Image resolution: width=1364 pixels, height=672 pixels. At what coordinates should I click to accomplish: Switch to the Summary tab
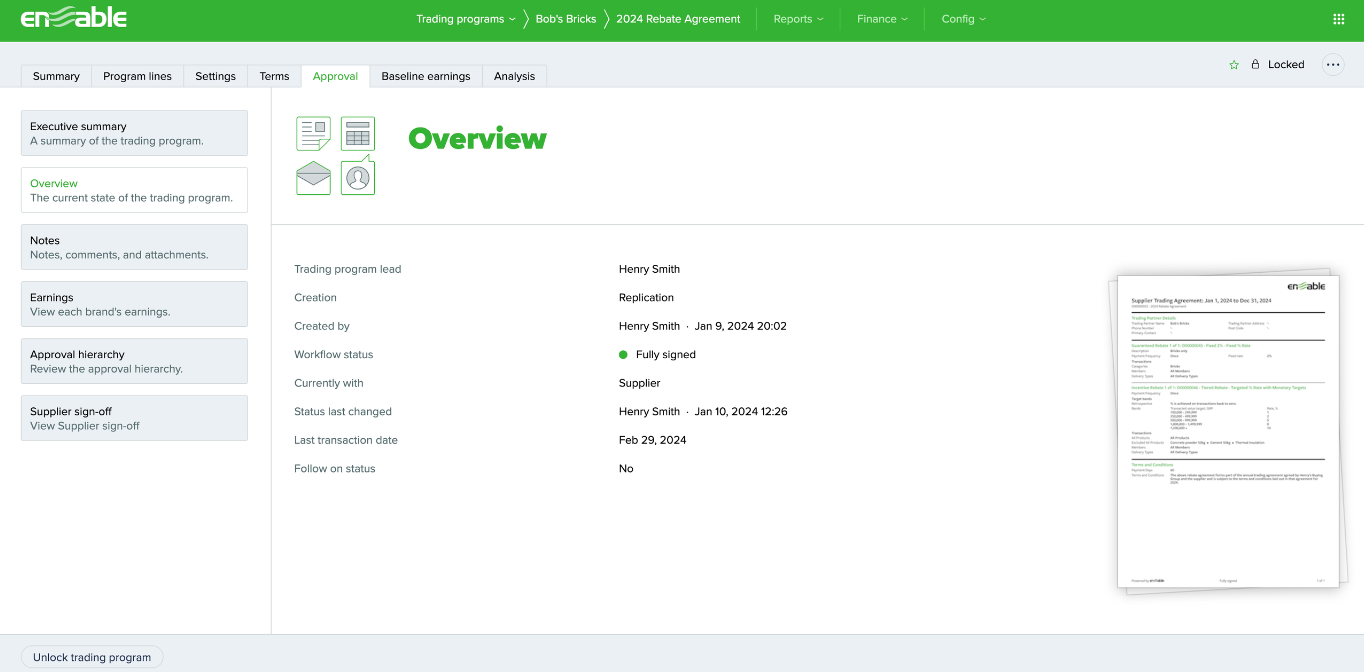[56, 76]
